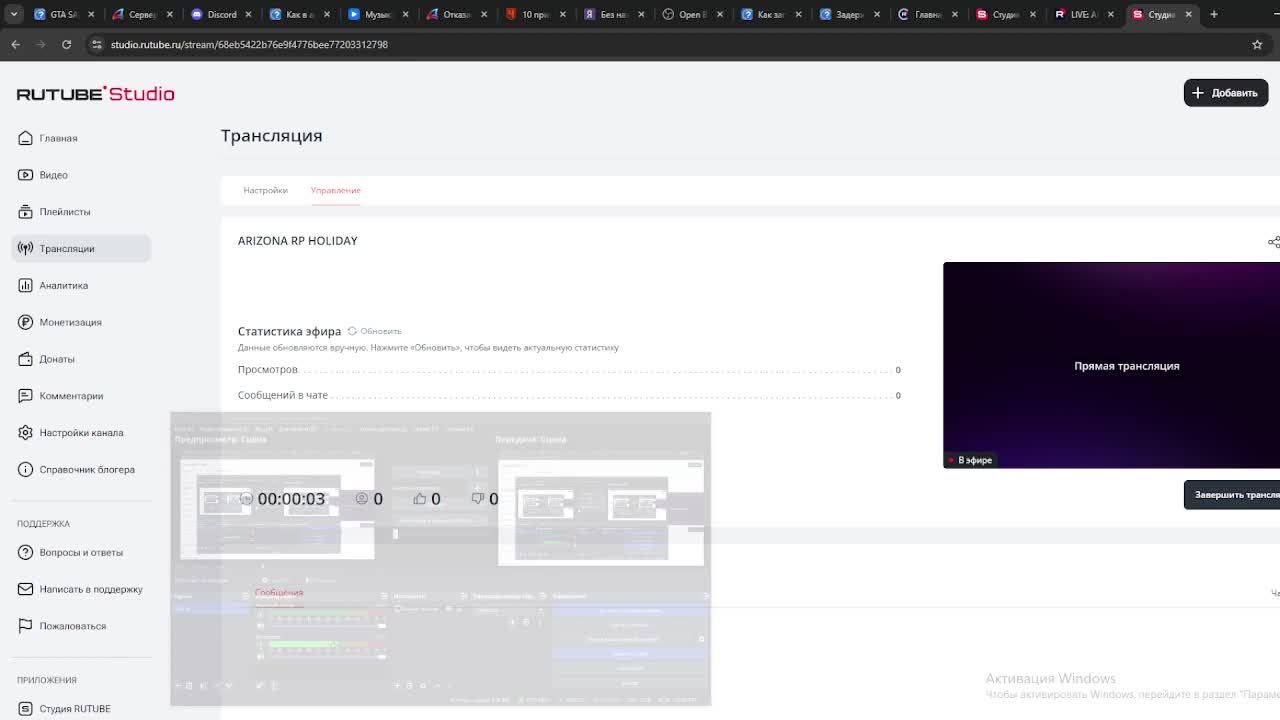Screen dimensions: 1280x720
Task: Click the Просмотров statistics row
Action: click(569, 370)
